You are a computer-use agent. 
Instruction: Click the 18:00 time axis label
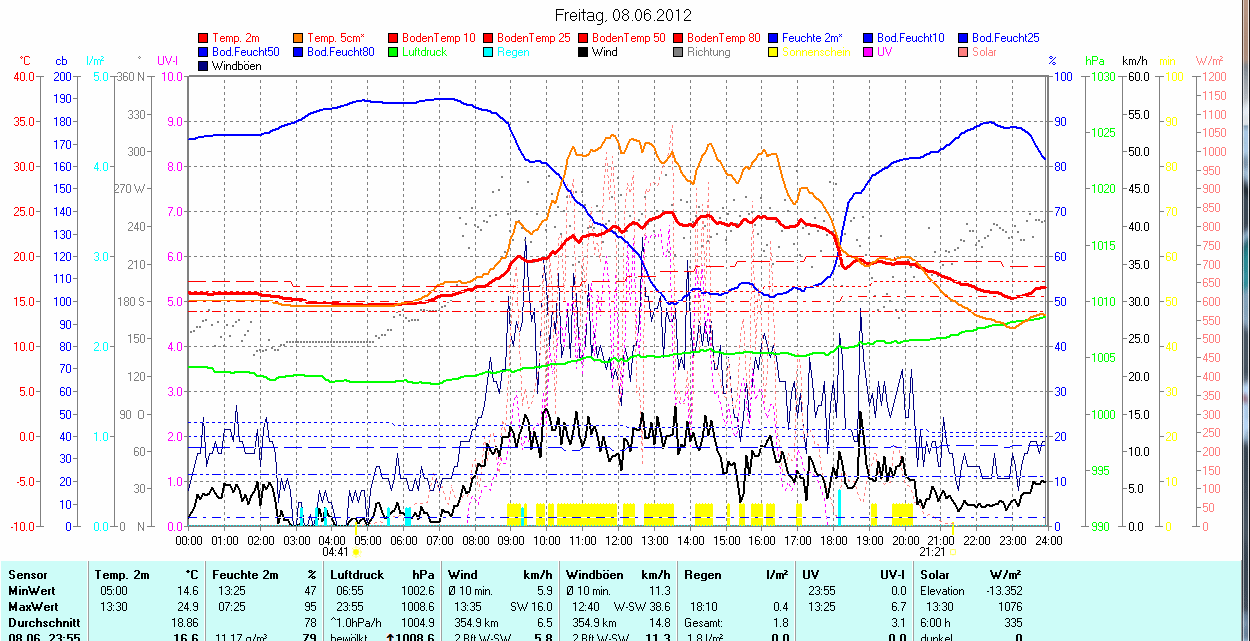tap(833, 540)
